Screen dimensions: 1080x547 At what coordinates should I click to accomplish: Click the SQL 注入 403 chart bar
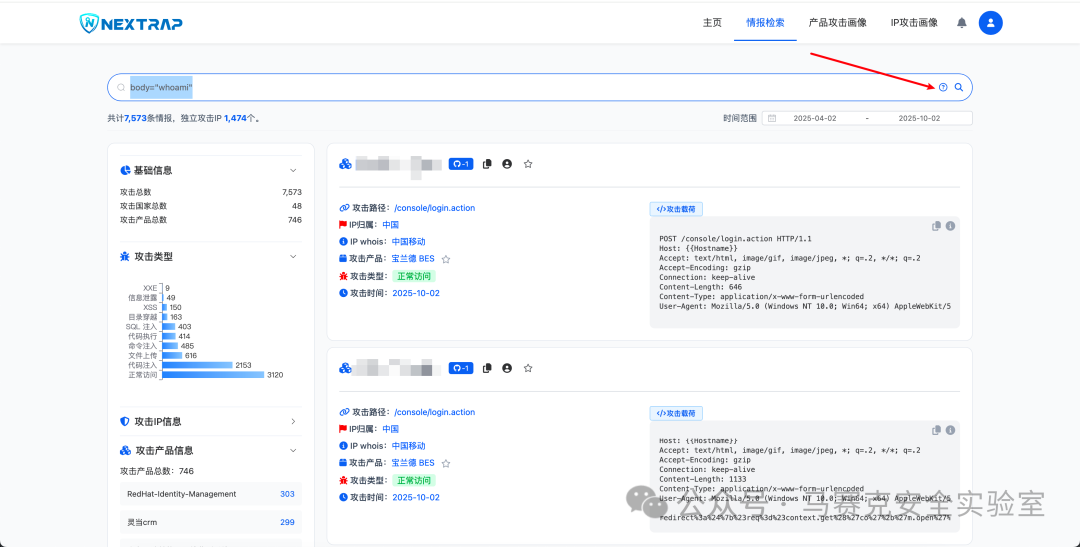coord(168,327)
